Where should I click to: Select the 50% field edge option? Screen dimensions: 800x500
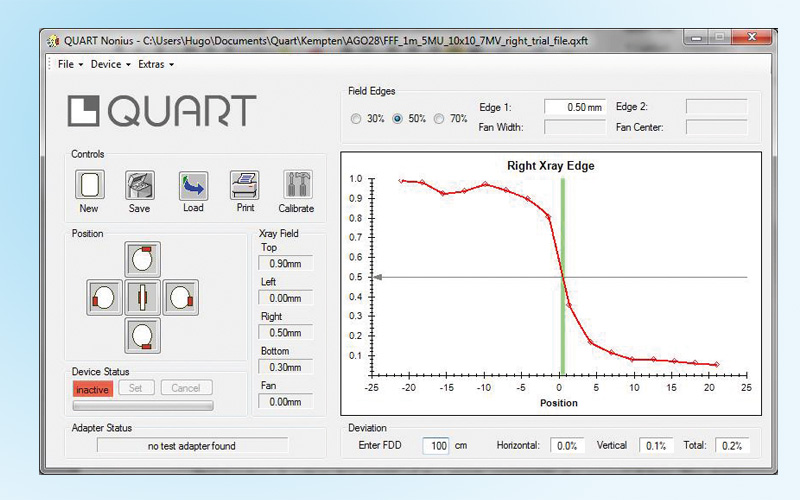coord(397,119)
